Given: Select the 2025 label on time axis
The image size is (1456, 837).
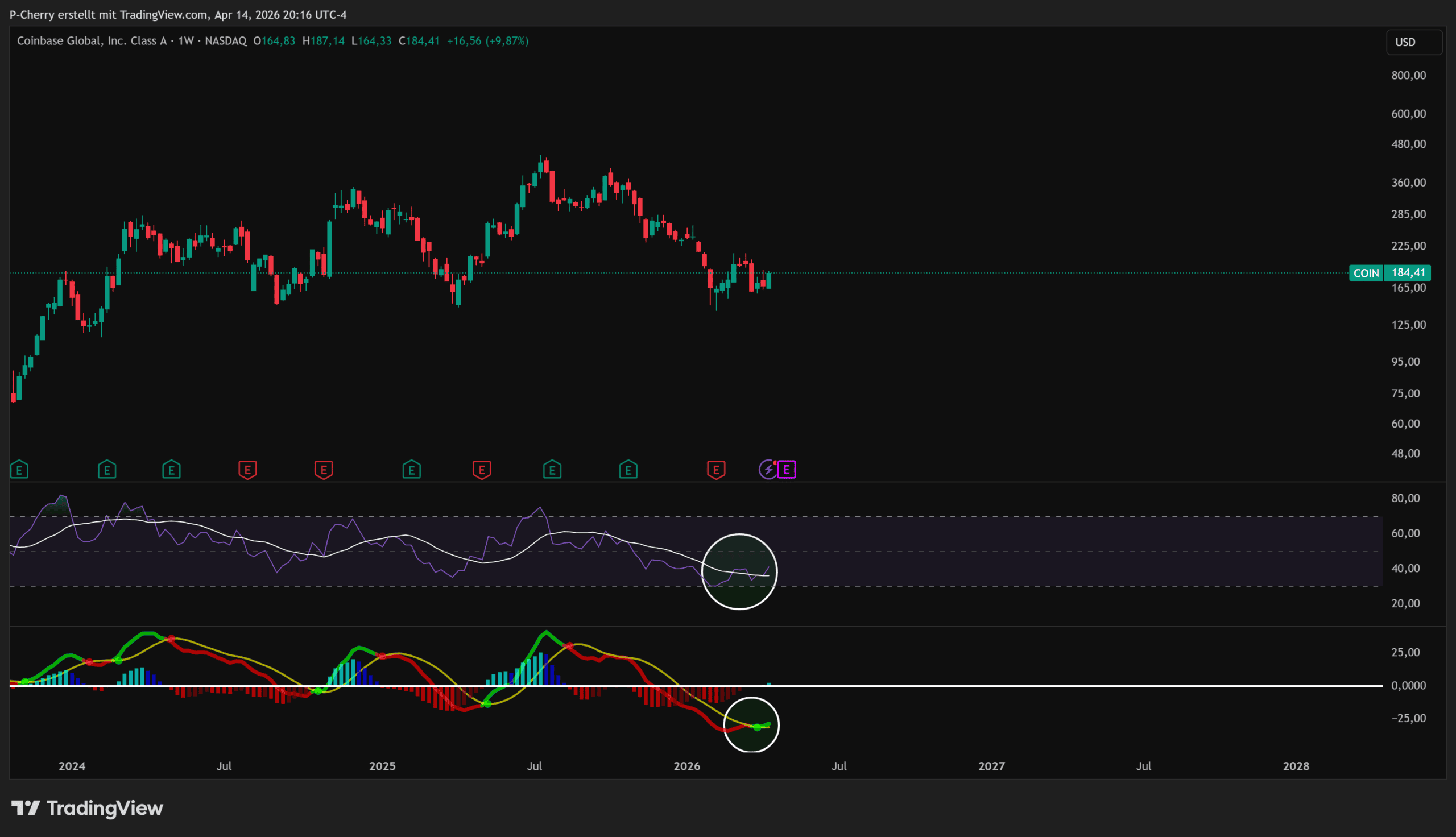Looking at the screenshot, I should click(x=382, y=766).
